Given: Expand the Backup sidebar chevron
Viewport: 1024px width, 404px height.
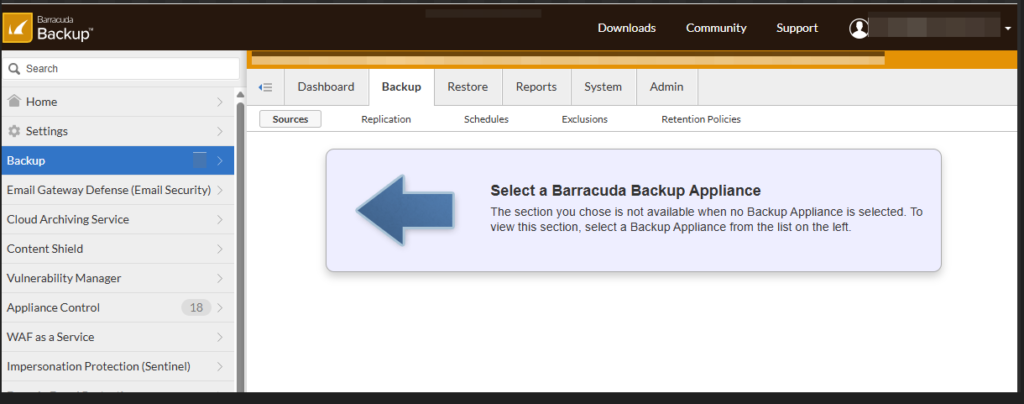Looking at the screenshot, I should tap(220, 161).
